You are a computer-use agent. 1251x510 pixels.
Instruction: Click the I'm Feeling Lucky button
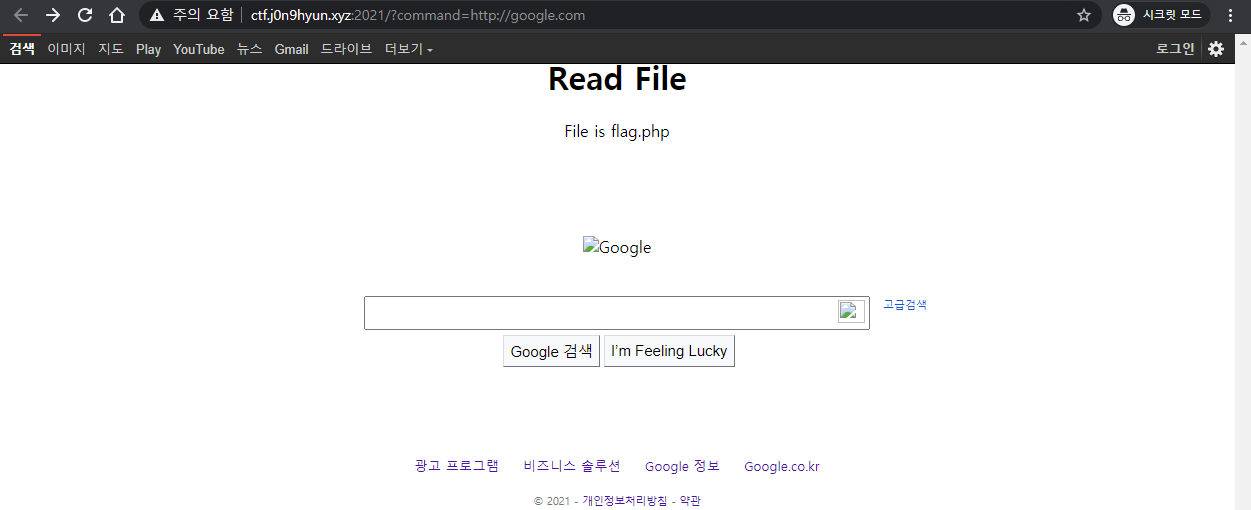[x=669, y=351]
